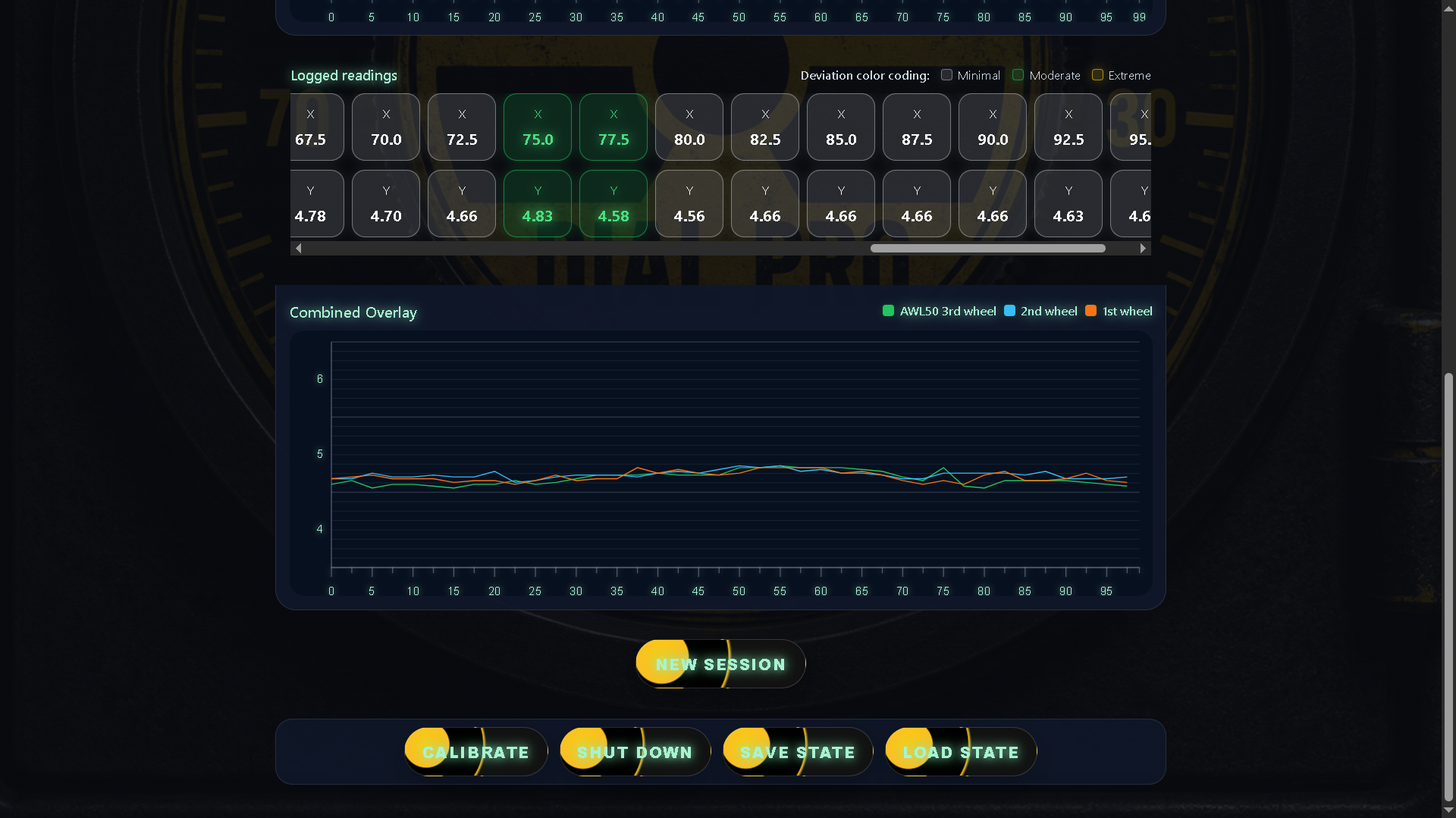Select the Y 4.63 reading card
Viewport: 1456px width, 818px height.
1068,204
